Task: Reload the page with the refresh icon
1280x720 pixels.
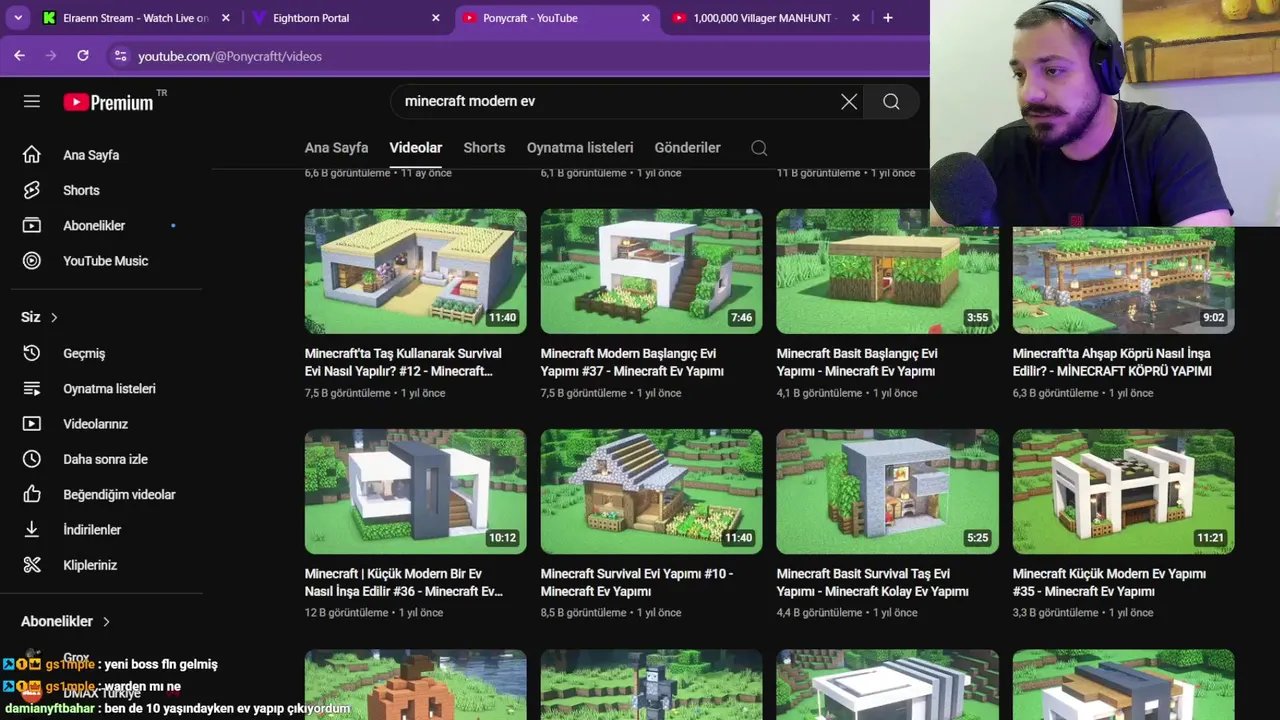Action: click(x=83, y=56)
